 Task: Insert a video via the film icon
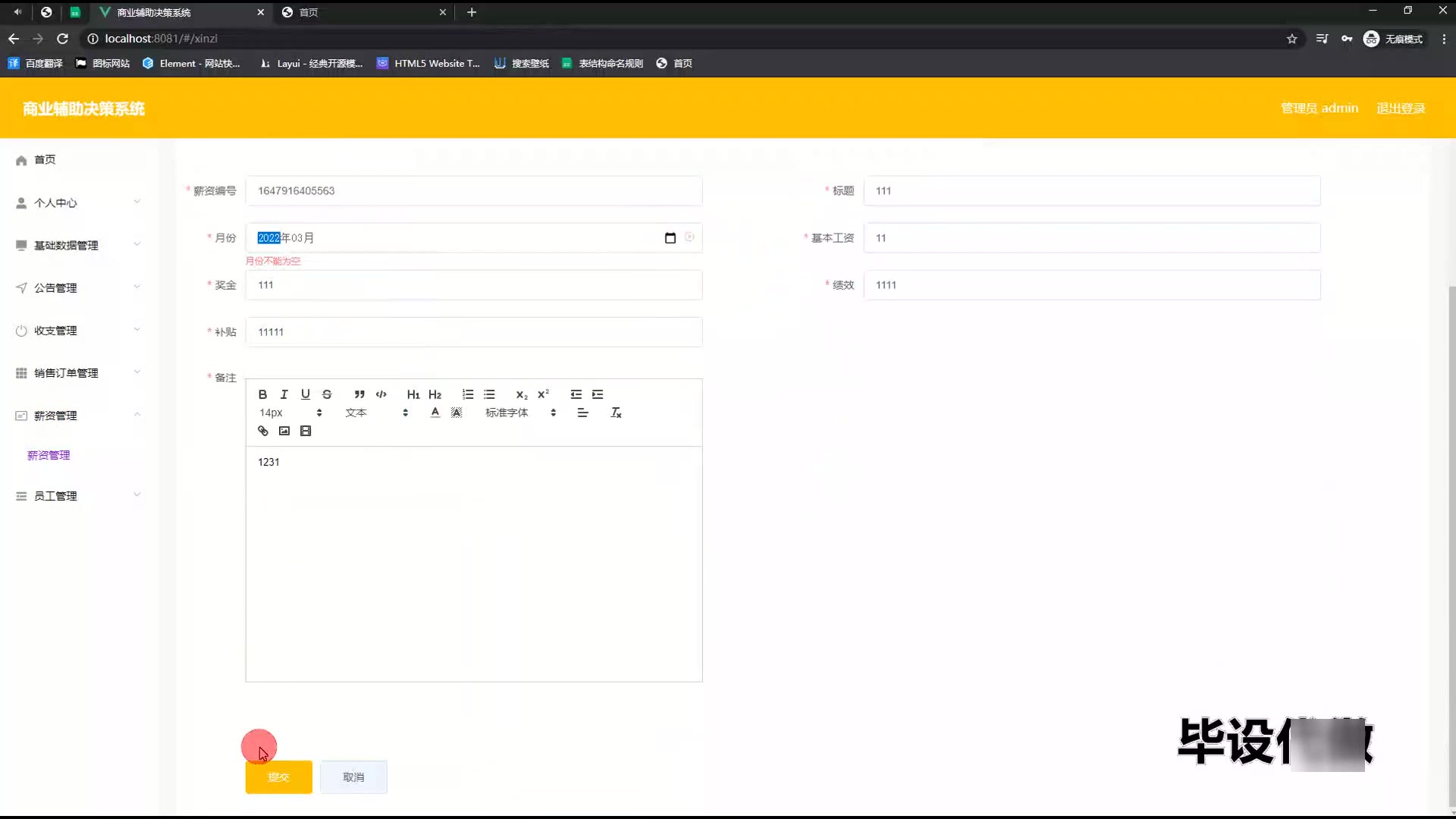306,431
